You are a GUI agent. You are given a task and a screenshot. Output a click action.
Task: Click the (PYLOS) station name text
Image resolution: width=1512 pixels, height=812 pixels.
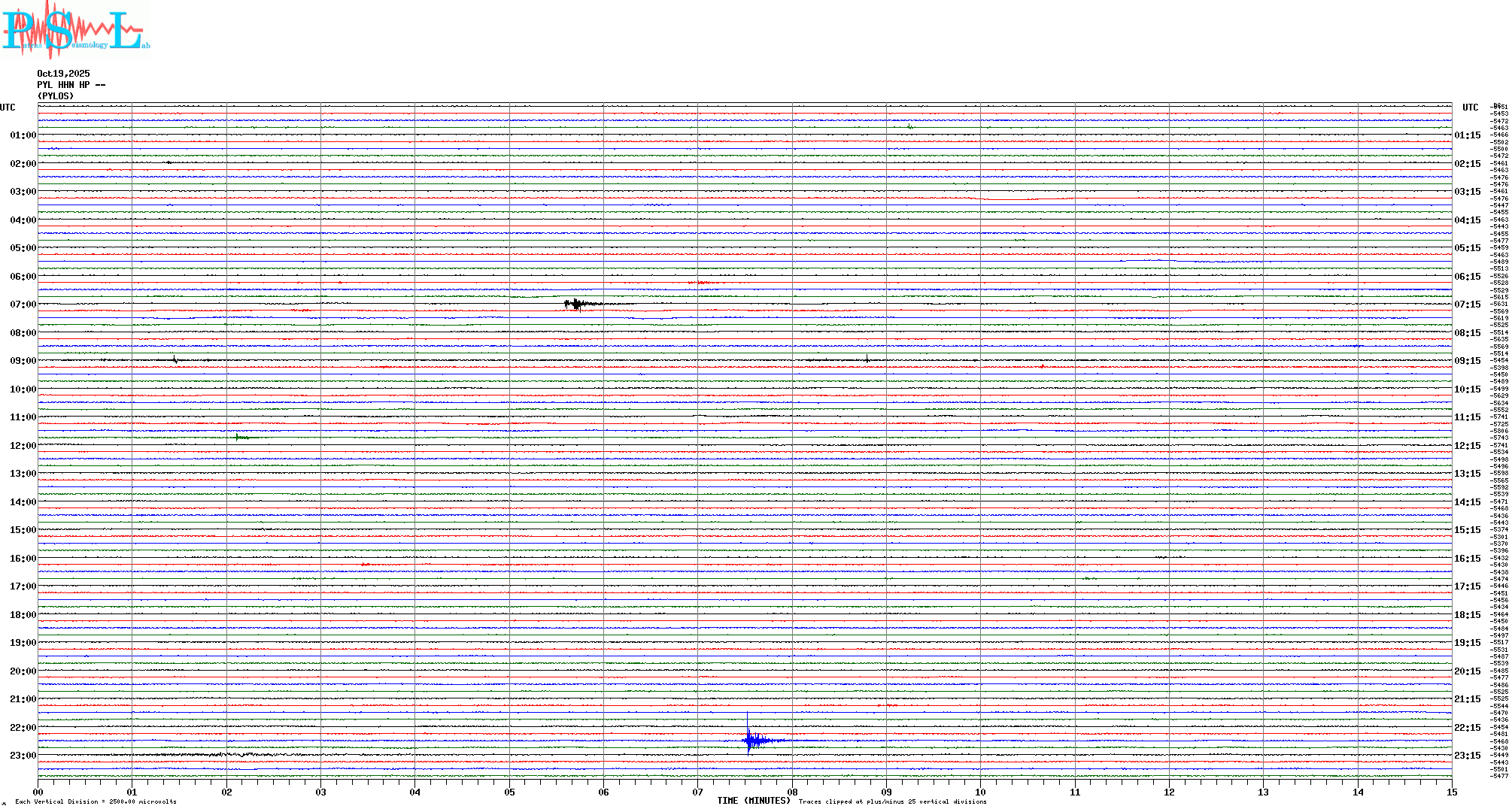coord(56,96)
